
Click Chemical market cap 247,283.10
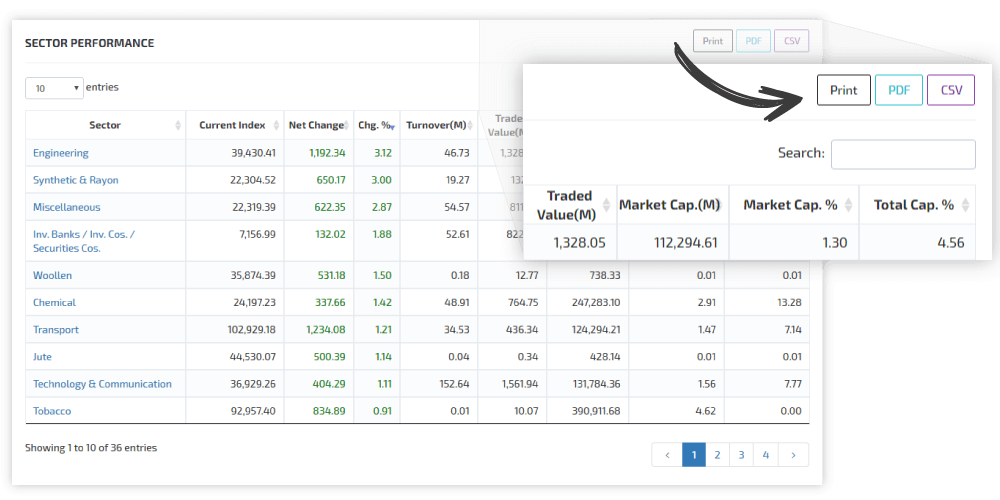[x=596, y=302]
